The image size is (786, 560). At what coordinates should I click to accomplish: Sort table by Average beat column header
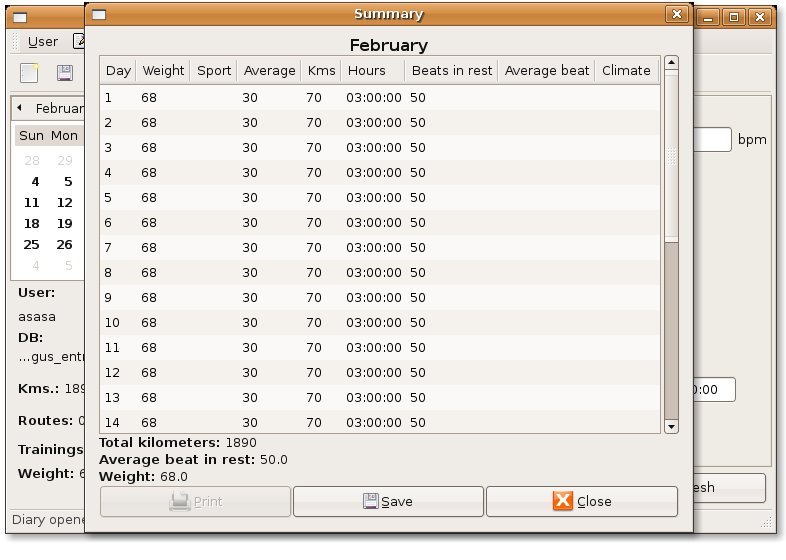point(547,70)
